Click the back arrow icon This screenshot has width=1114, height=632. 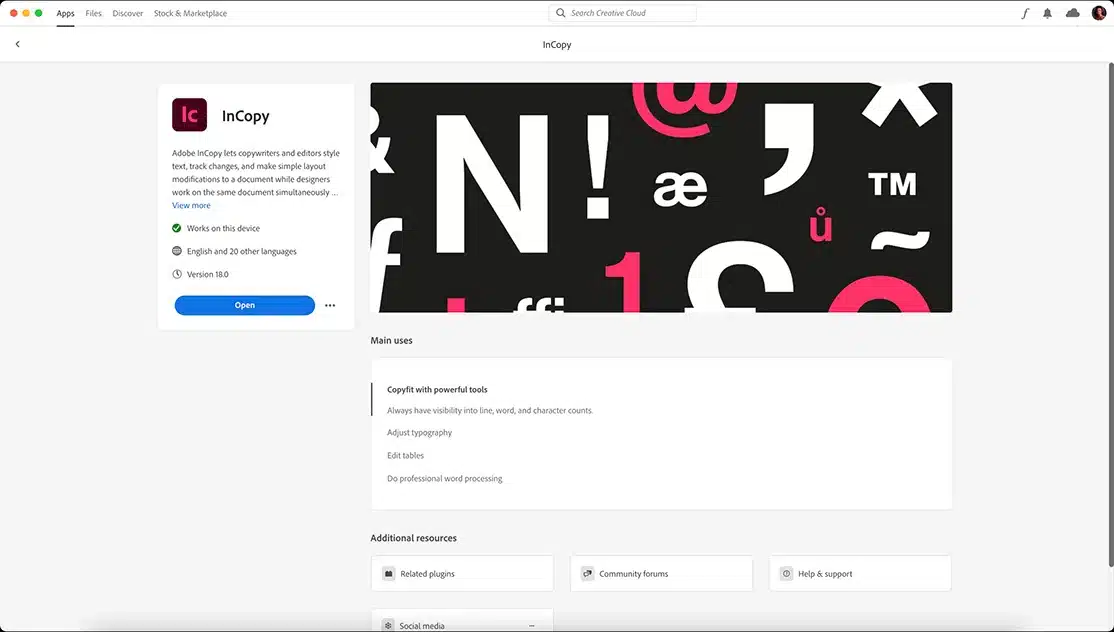(x=17, y=44)
